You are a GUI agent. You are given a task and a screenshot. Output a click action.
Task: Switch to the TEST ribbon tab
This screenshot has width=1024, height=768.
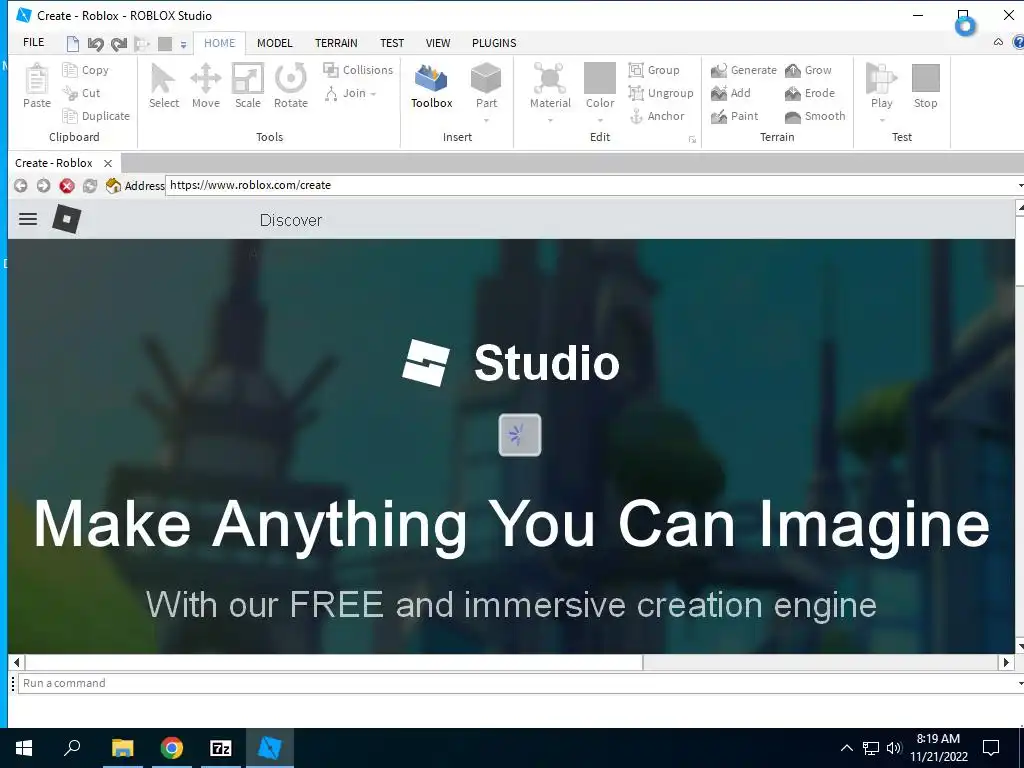[392, 43]
